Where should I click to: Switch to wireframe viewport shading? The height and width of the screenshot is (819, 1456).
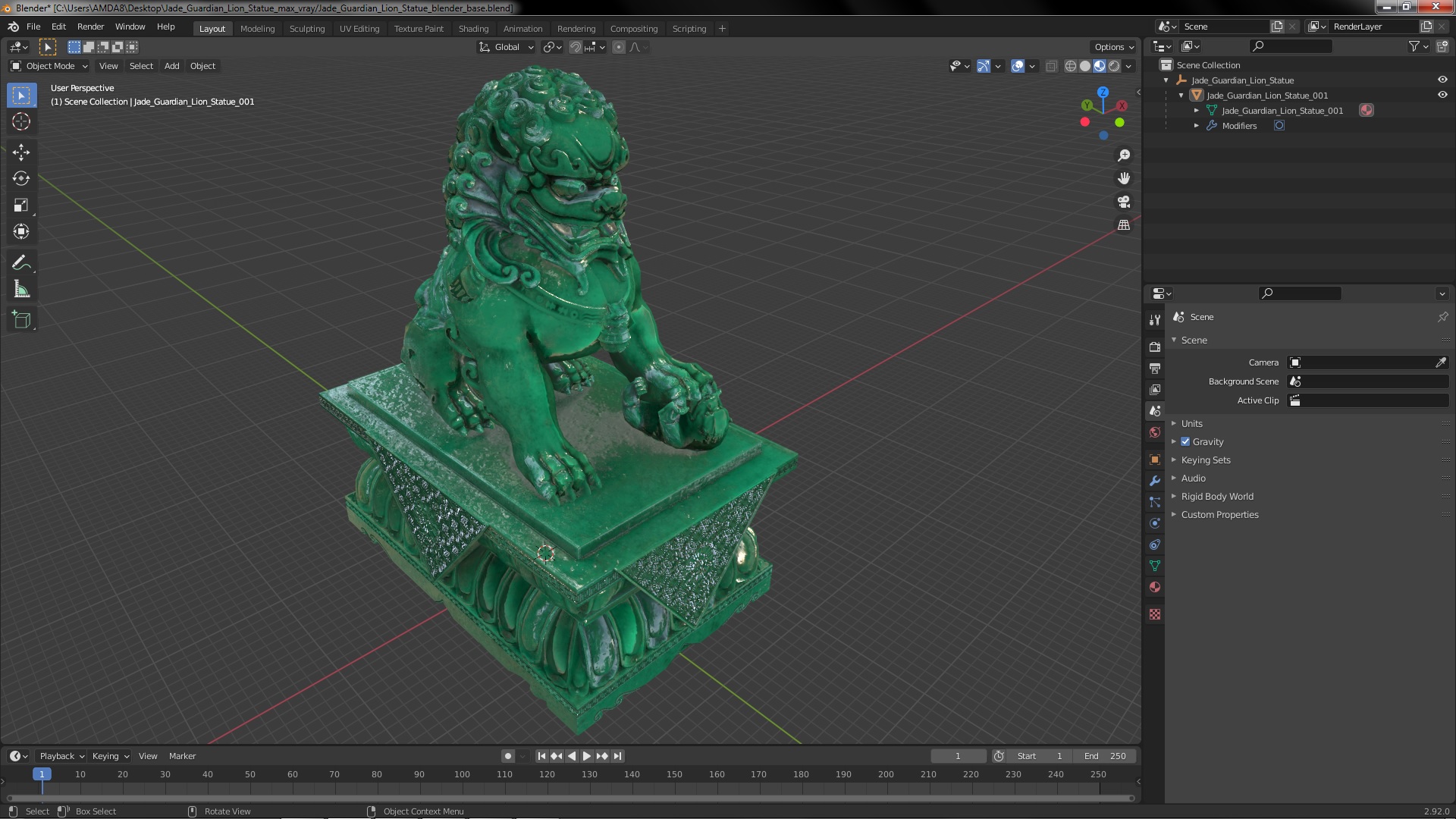pyautogui.click(x=1071, y=66)
